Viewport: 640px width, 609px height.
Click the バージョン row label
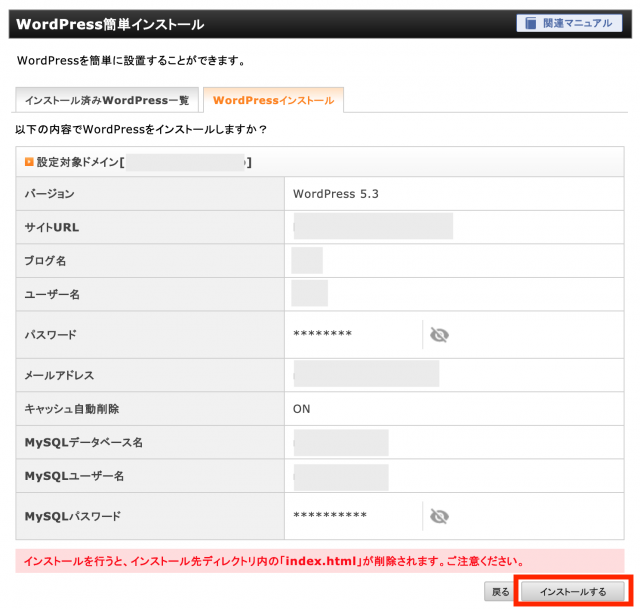[49, 194]
